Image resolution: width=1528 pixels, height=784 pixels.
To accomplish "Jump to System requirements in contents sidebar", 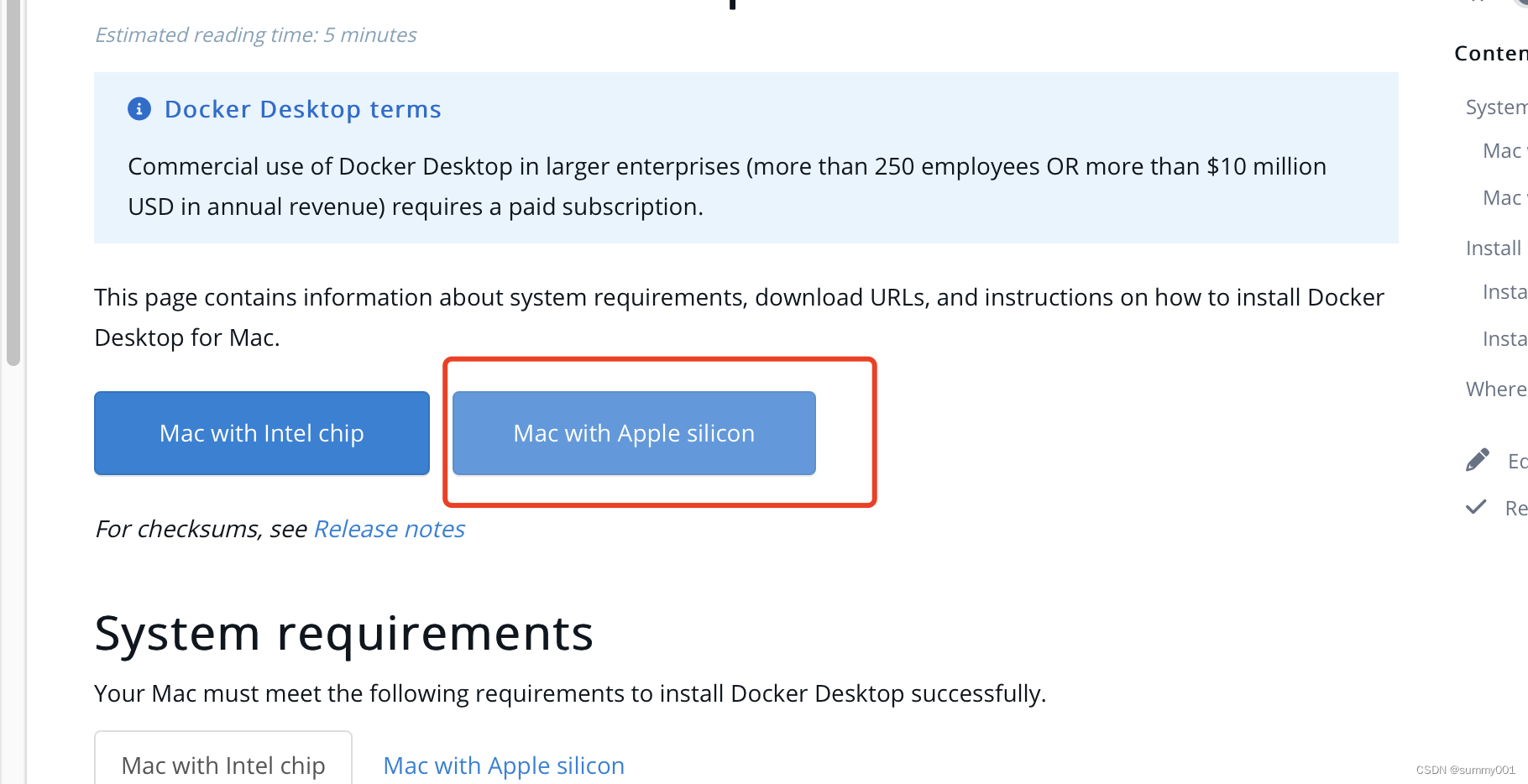I will point(1496,107).
